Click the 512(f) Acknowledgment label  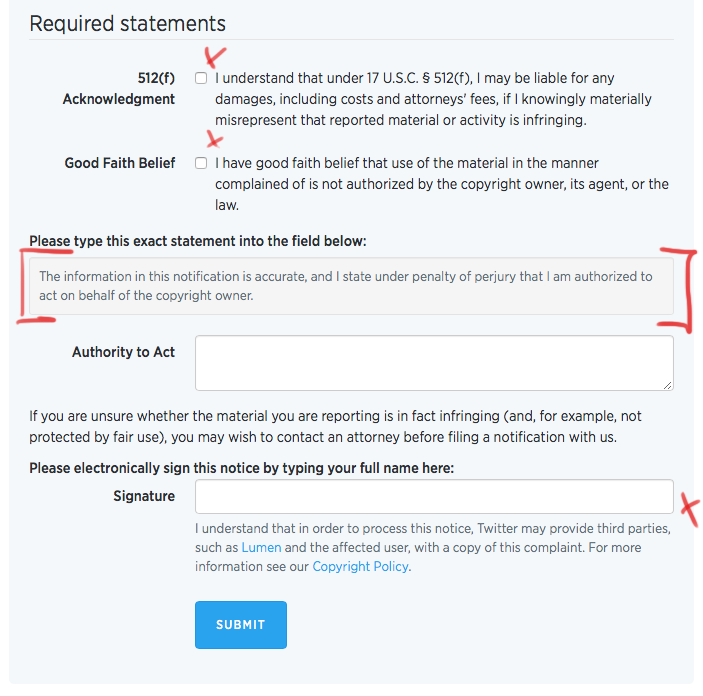119,88
